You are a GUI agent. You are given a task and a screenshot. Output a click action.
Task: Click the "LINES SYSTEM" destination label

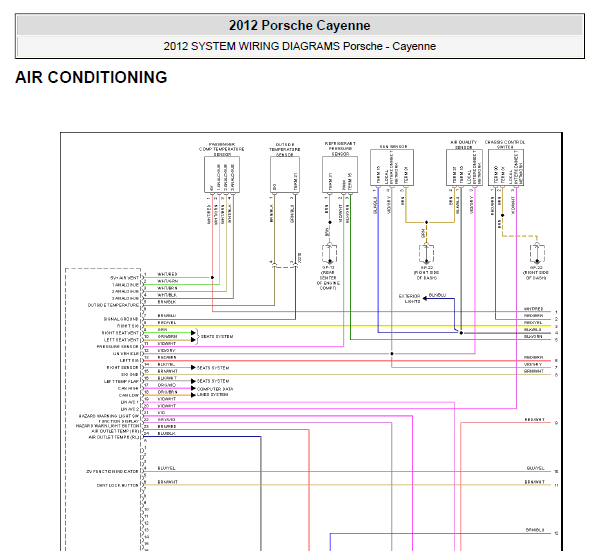(x=213, y=395)
